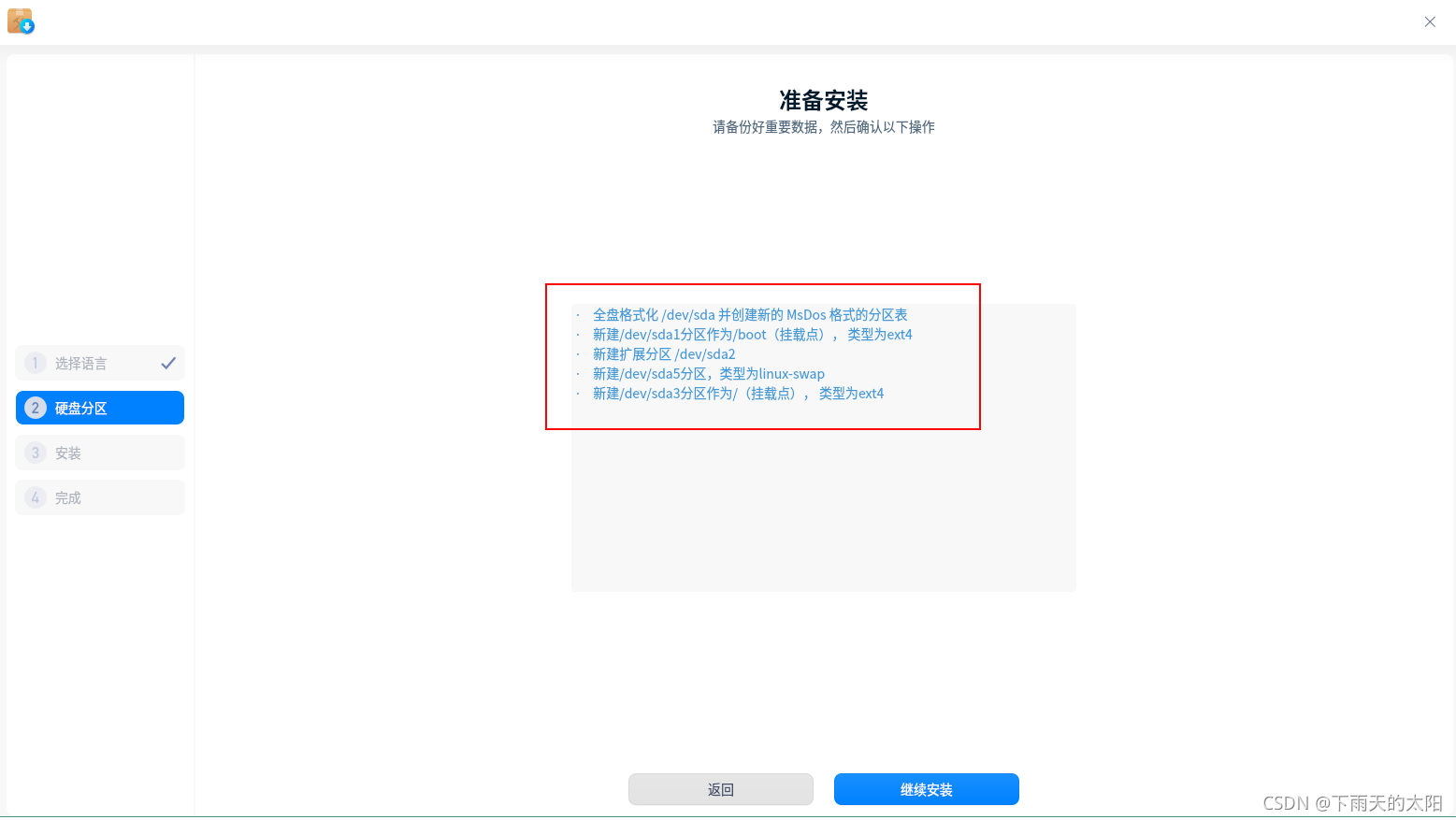
Task: Select the 完成 step in sidebar
Action: tap(84, 497)
